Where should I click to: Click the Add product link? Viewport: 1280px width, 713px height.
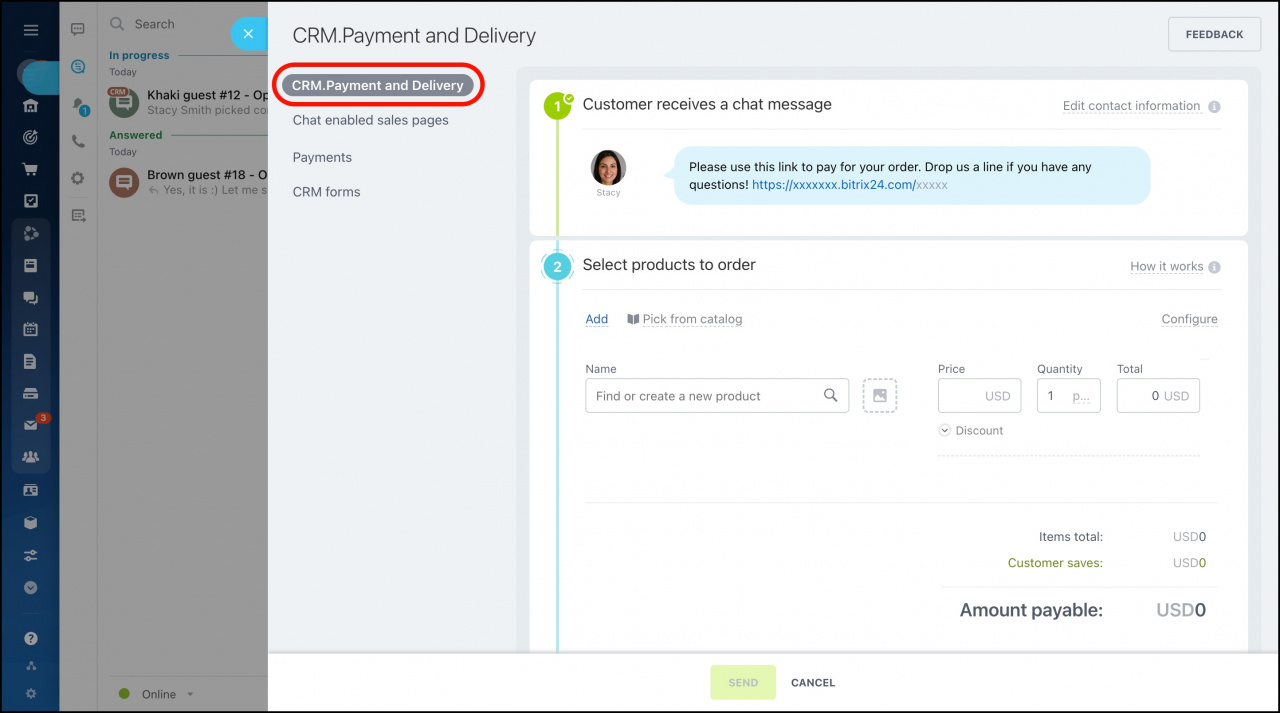[597, 319]
